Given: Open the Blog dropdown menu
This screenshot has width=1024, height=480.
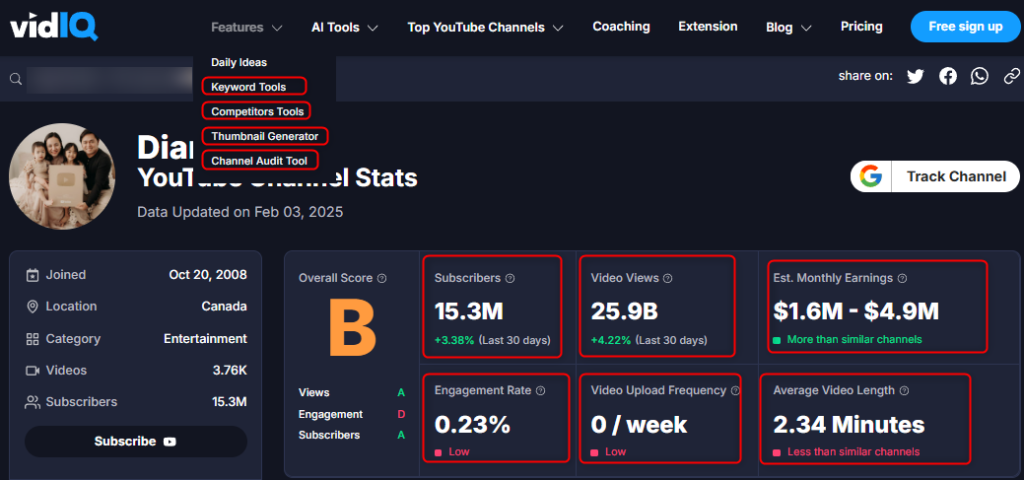Looking at the screenshot, I should click(788, 27).
